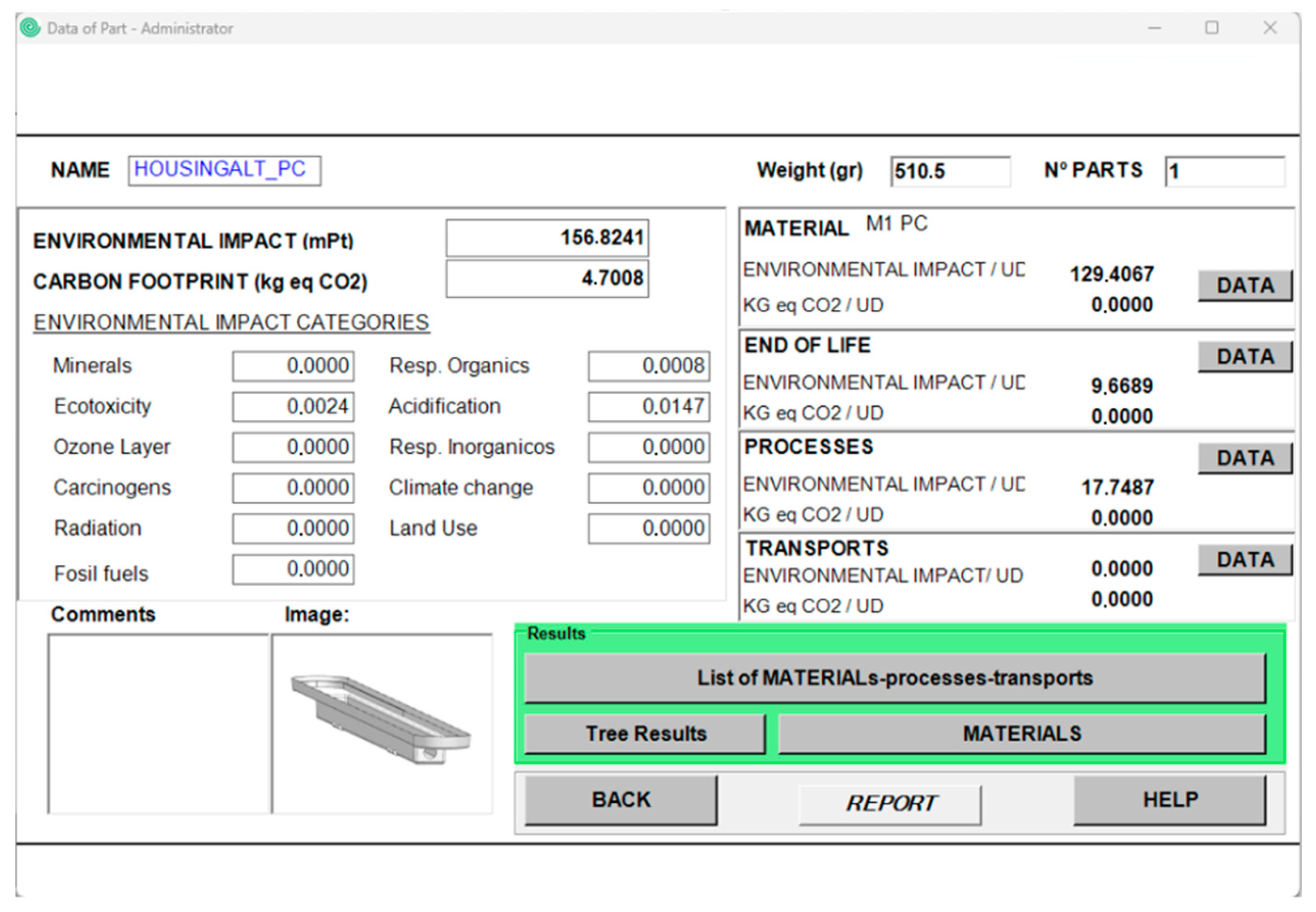Click the Environmental Impact mPt value box
Viewport: 1316px width, 912px height.
pyautogui.click(x=547, y=238)
